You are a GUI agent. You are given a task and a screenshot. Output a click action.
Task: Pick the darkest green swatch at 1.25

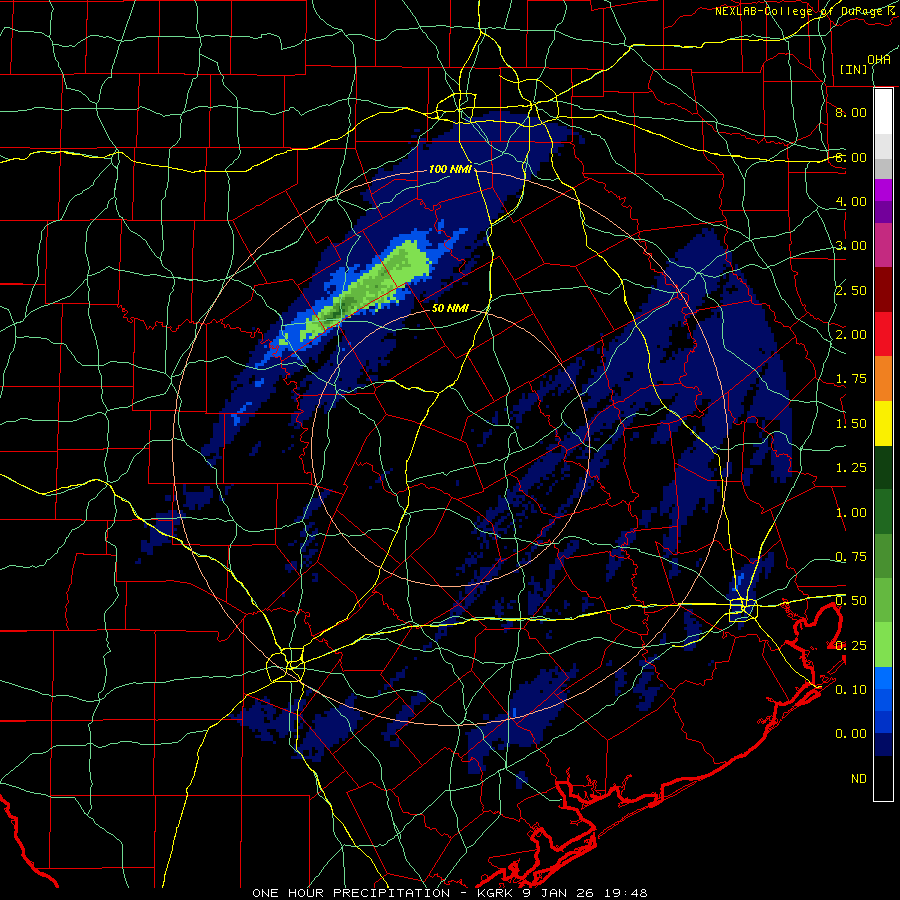click(883, 467)
